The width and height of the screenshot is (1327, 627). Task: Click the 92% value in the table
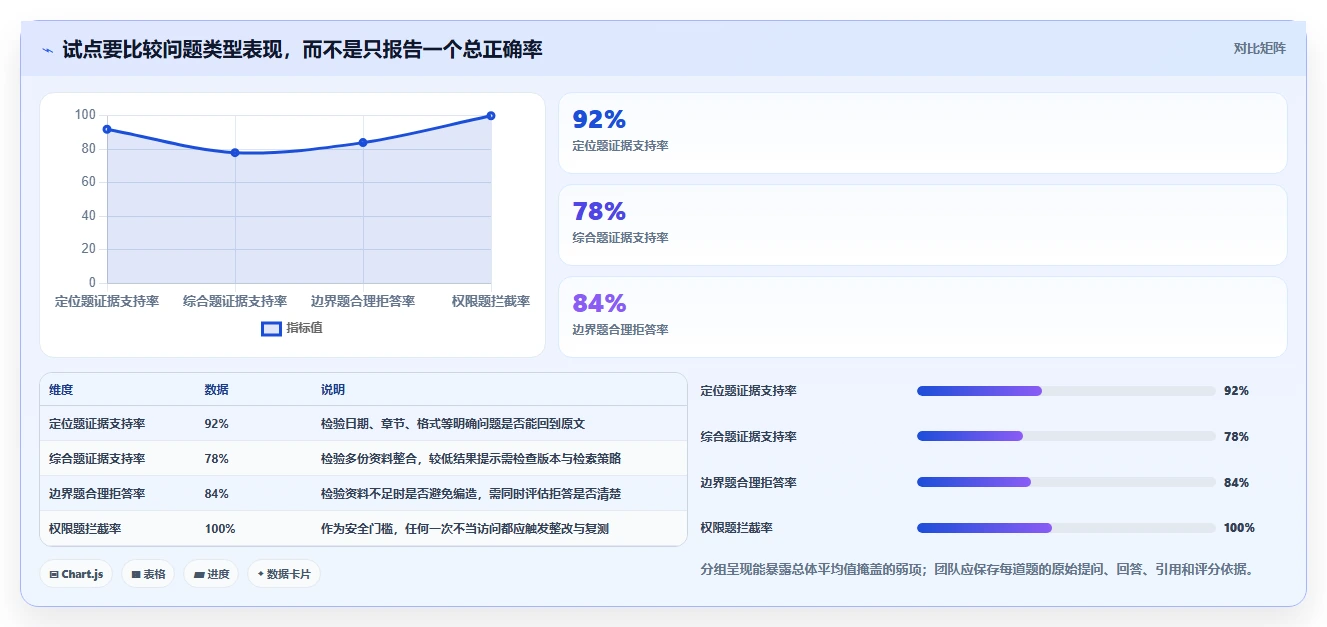tap(216, 423)
